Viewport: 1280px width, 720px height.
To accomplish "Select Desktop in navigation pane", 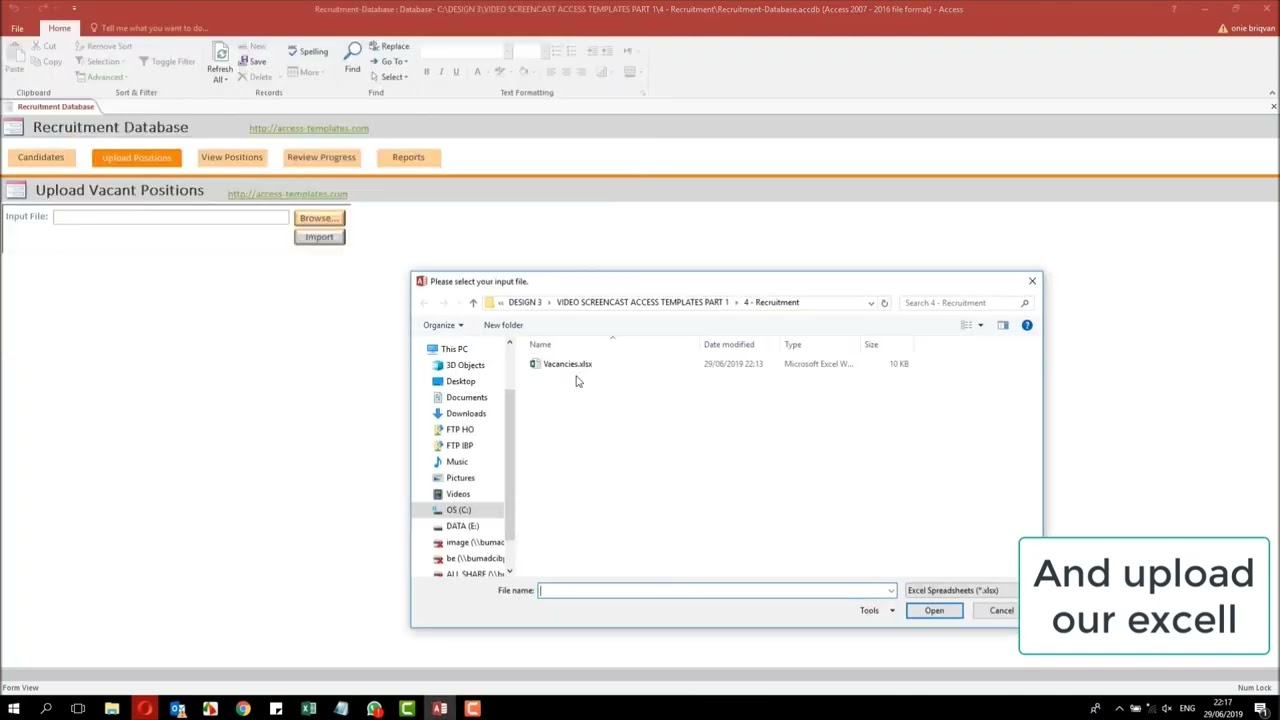I will pyautogui.click(x=460, y=381).
